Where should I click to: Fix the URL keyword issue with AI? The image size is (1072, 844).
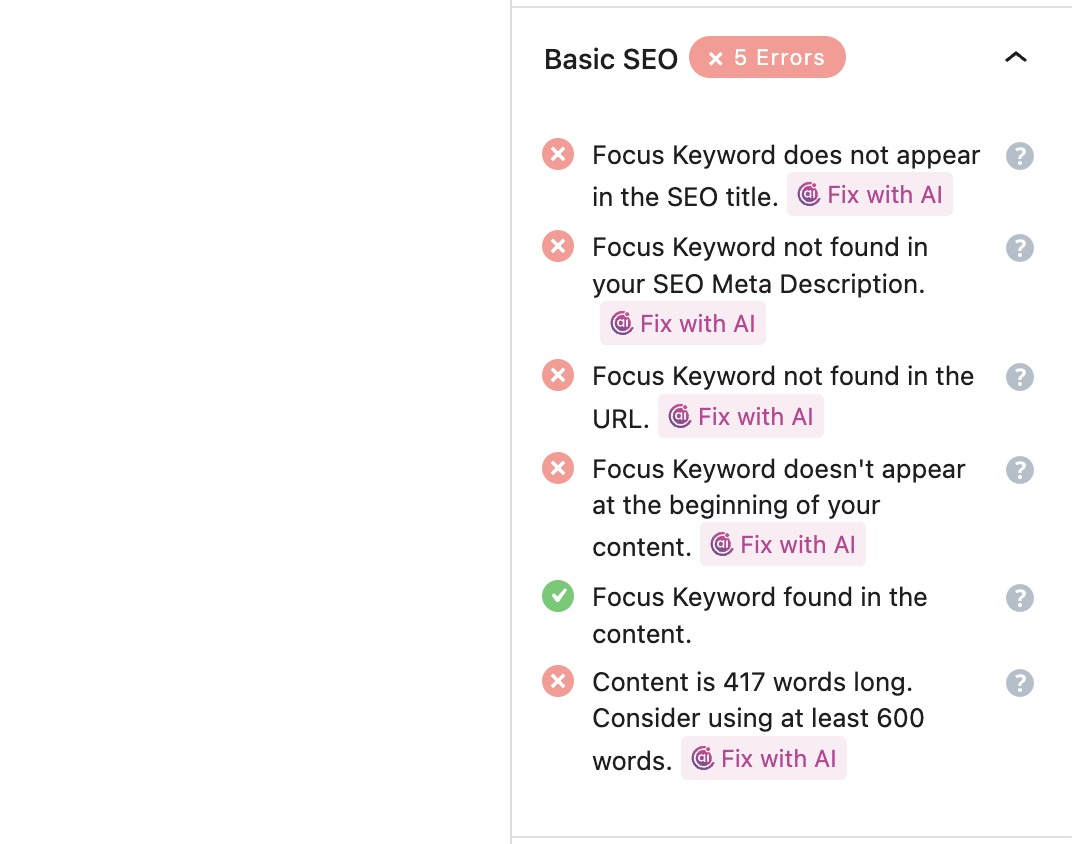click(741, 416)
